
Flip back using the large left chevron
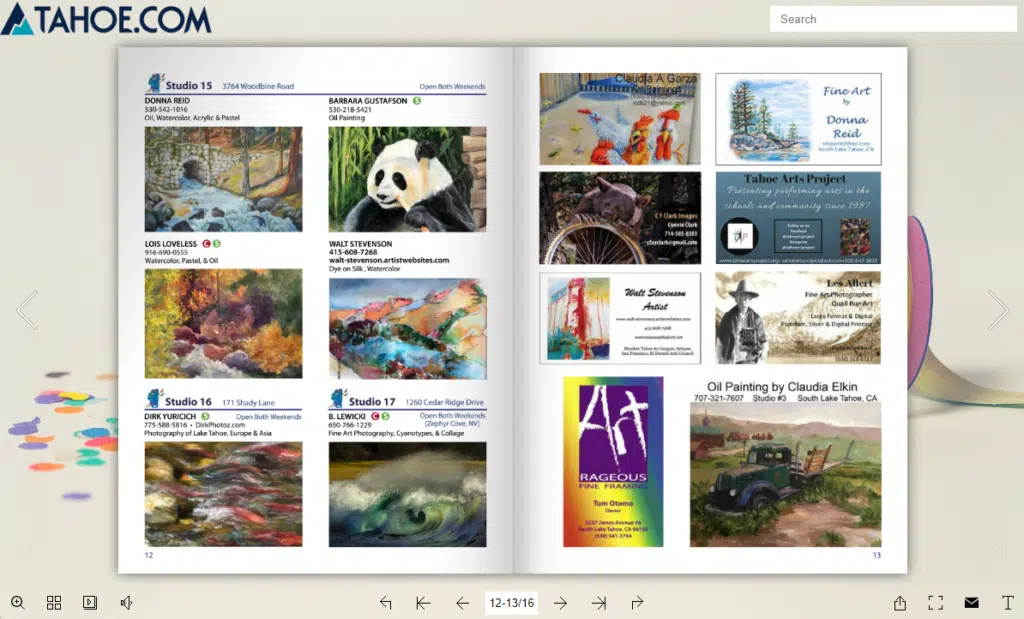[28, 310]
